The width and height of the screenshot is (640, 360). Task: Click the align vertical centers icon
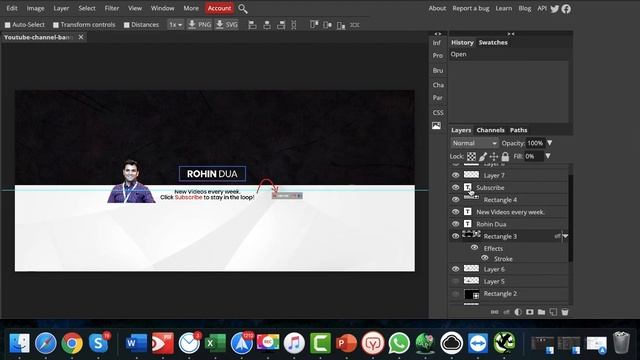click(327, 25)
